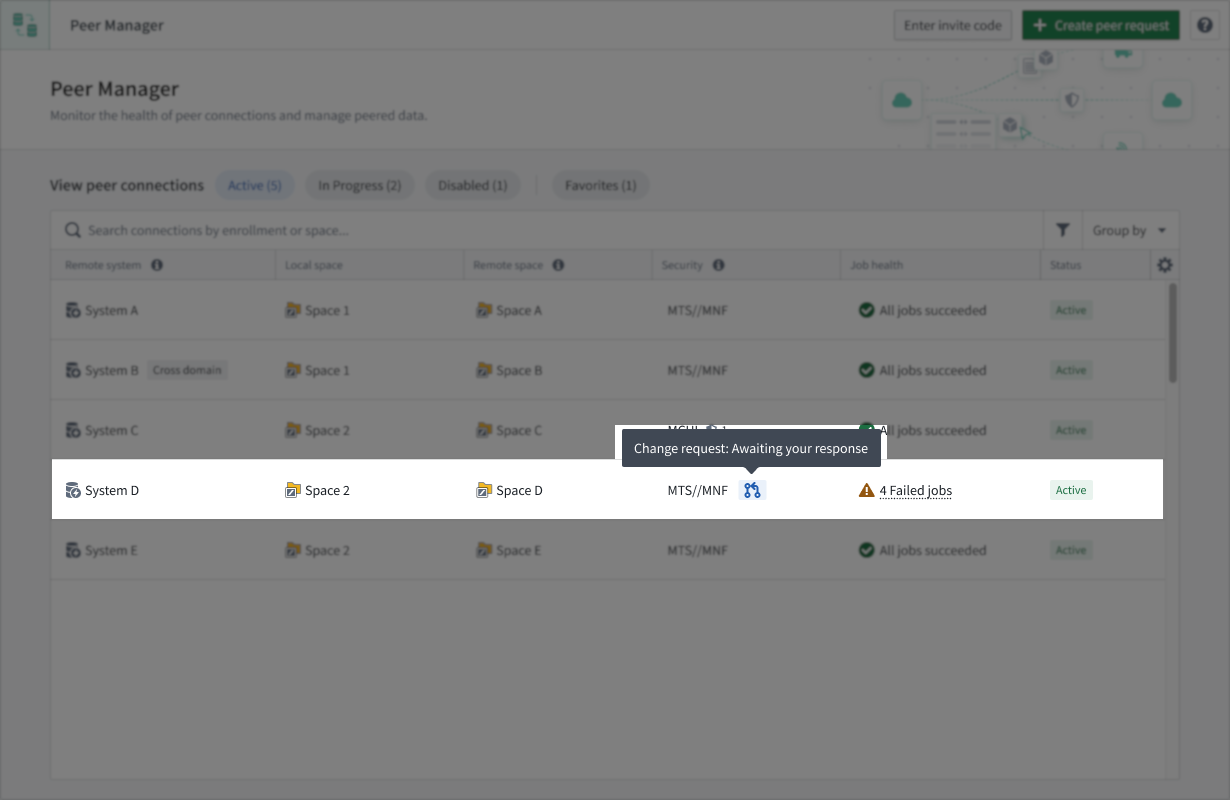This screenshot has width=1230, height=800.
Task: Click the System D remote system icon
Action: pyautogui.click(x=72, y=490)
